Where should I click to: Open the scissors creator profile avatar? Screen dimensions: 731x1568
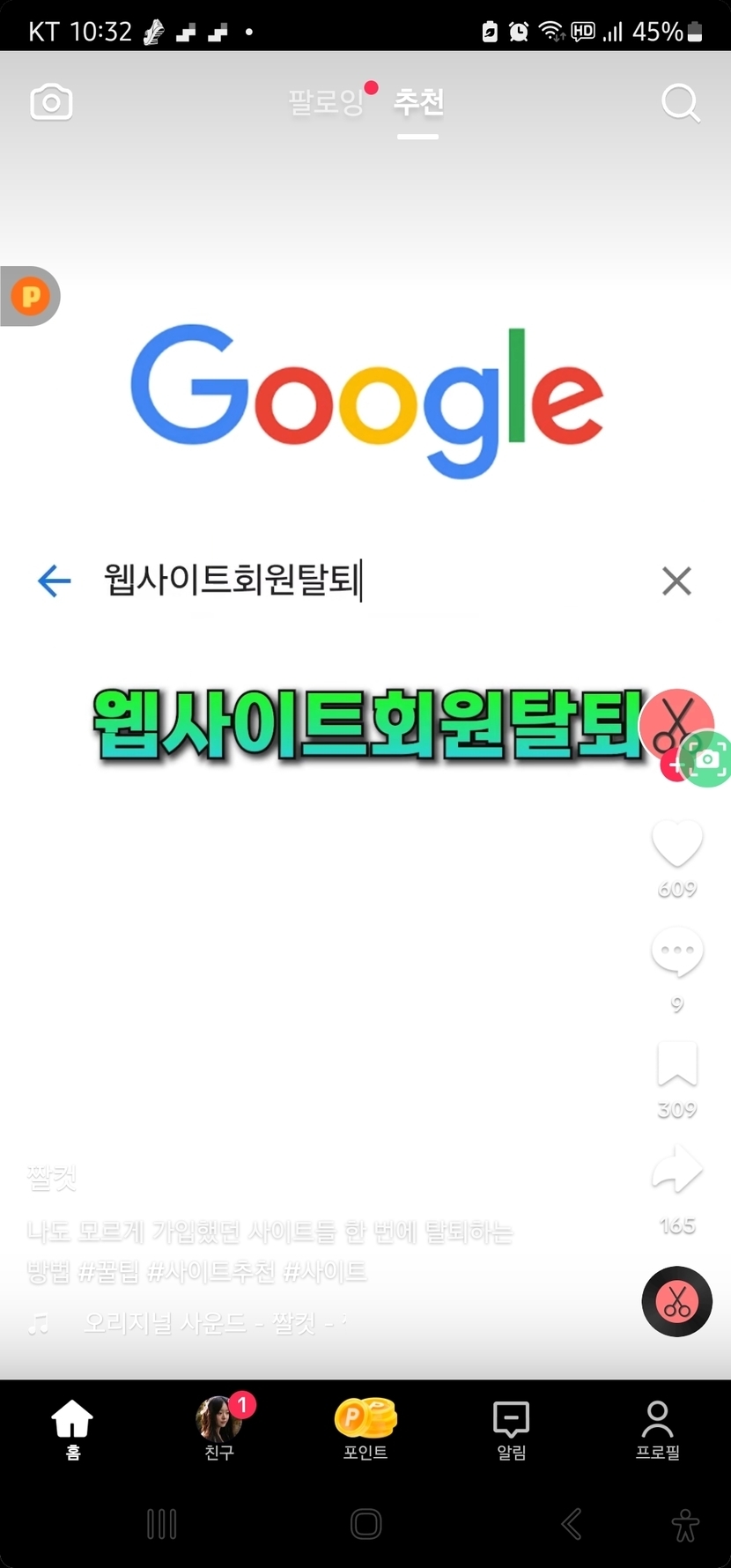coord(676,725)
